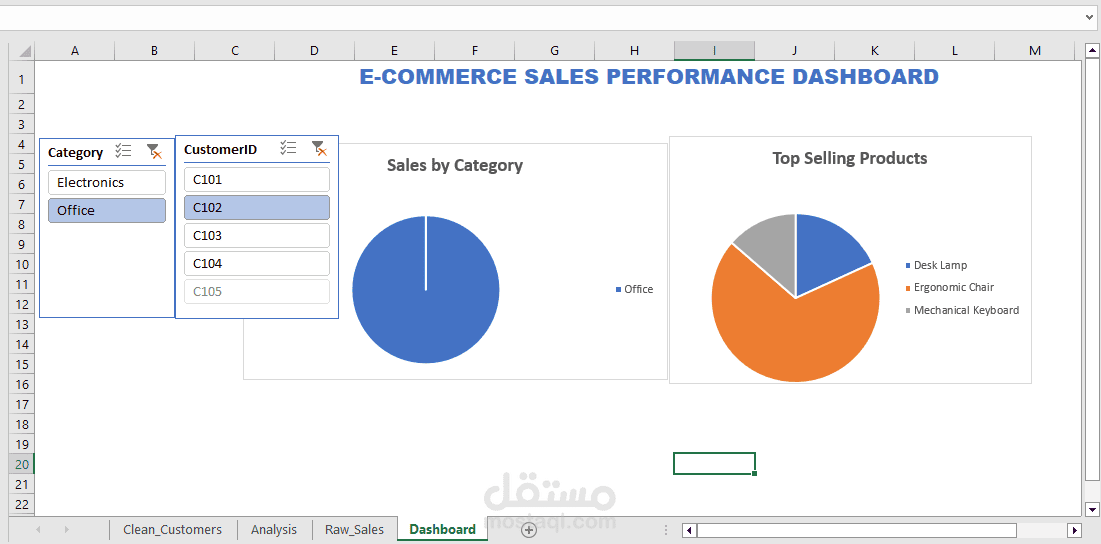Add a new sheet with the plus icon
Viewport: 1101px width, 544px height.
tap(529, 530)
